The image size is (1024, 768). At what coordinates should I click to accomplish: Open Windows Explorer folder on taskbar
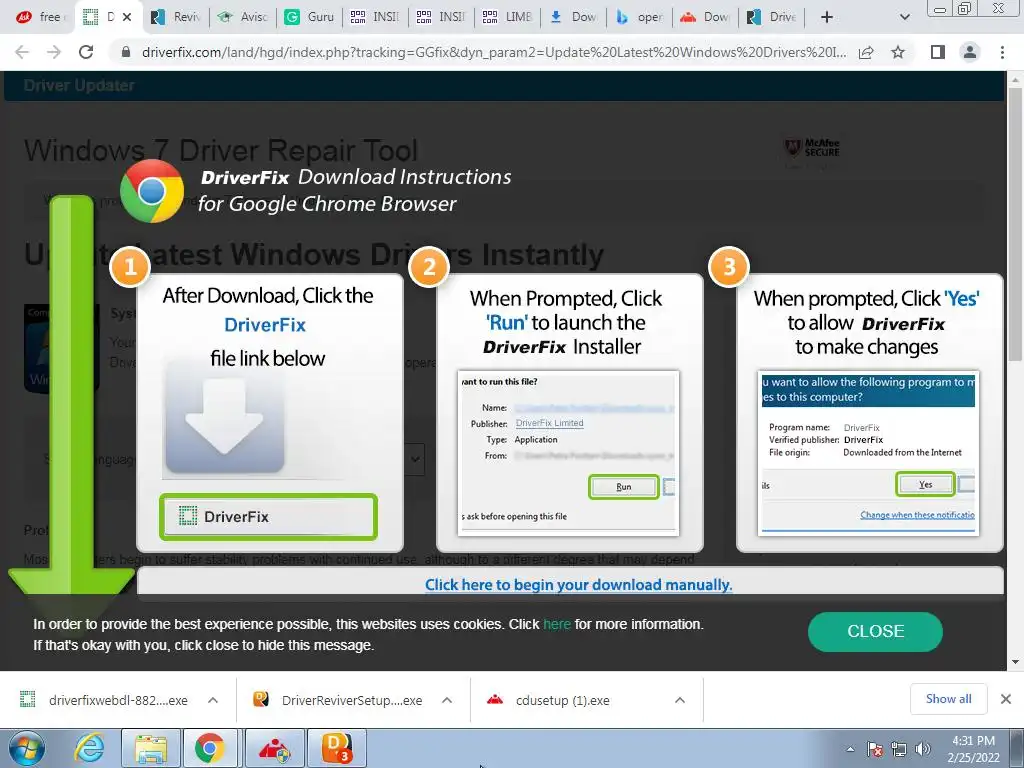pyautogui.click(x=151, y=748)
